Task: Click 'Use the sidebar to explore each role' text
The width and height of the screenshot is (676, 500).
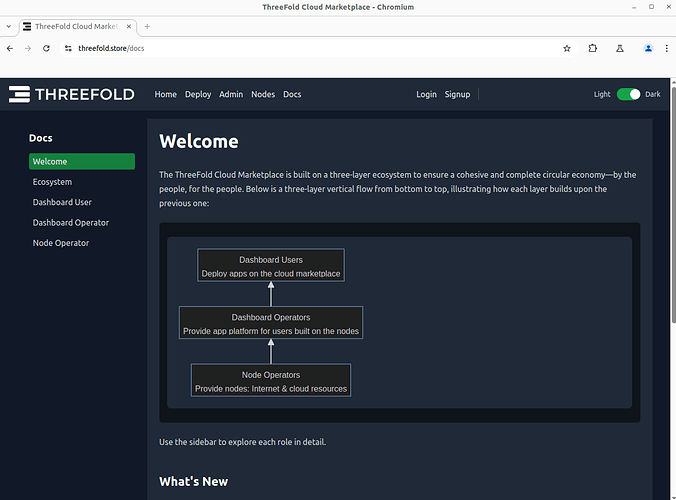Action: 243,442
